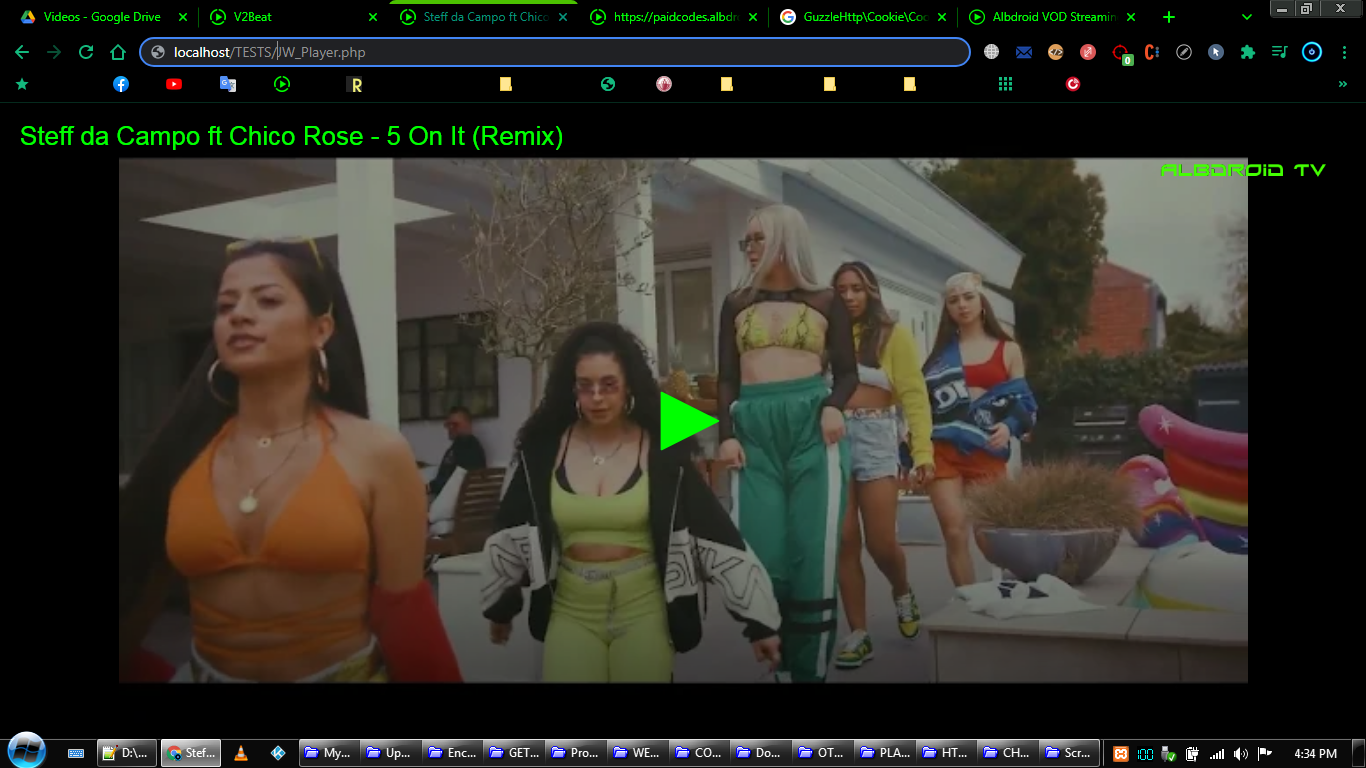Open media controls in toolbar

click(1279, 52)
